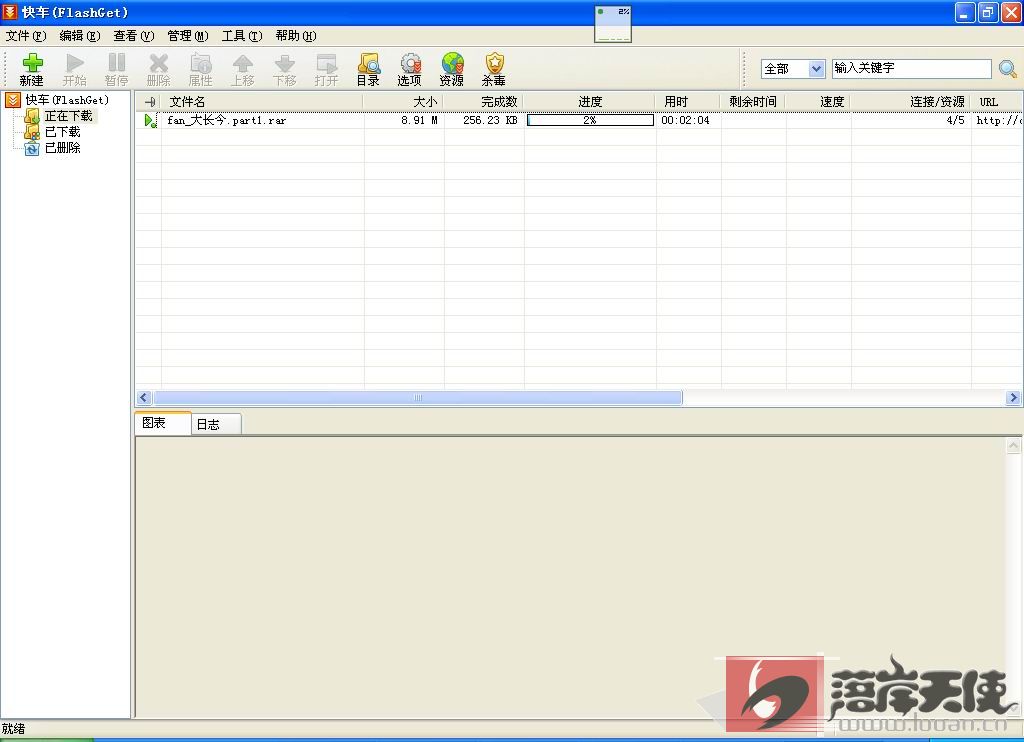Click the 下移 (Move down) arrow icon
The image size is (1024, 742).
[x=284, y=63]
